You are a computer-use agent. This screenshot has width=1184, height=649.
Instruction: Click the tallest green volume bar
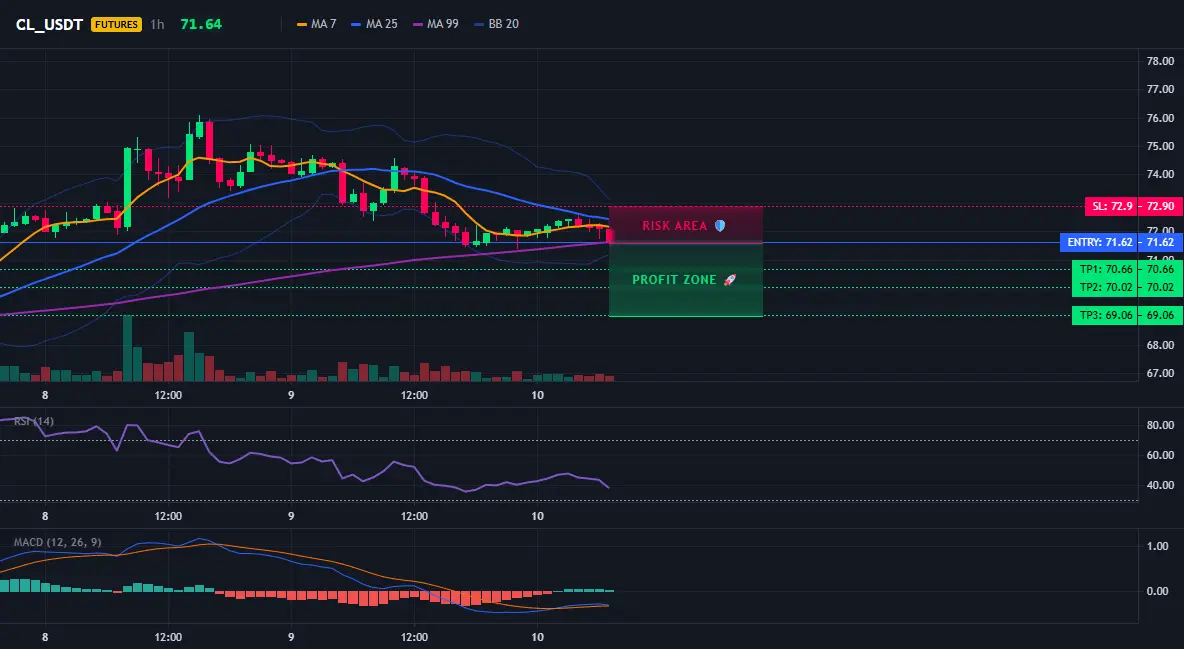[x=128, y=348]
